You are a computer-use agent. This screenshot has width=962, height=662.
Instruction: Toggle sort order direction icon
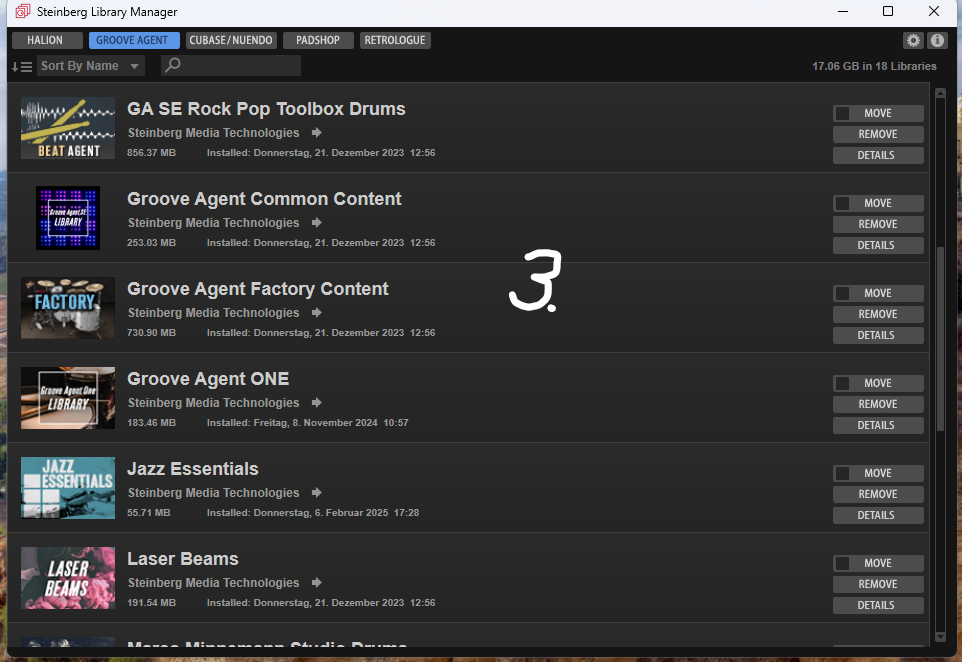click(x=22, y=66)
